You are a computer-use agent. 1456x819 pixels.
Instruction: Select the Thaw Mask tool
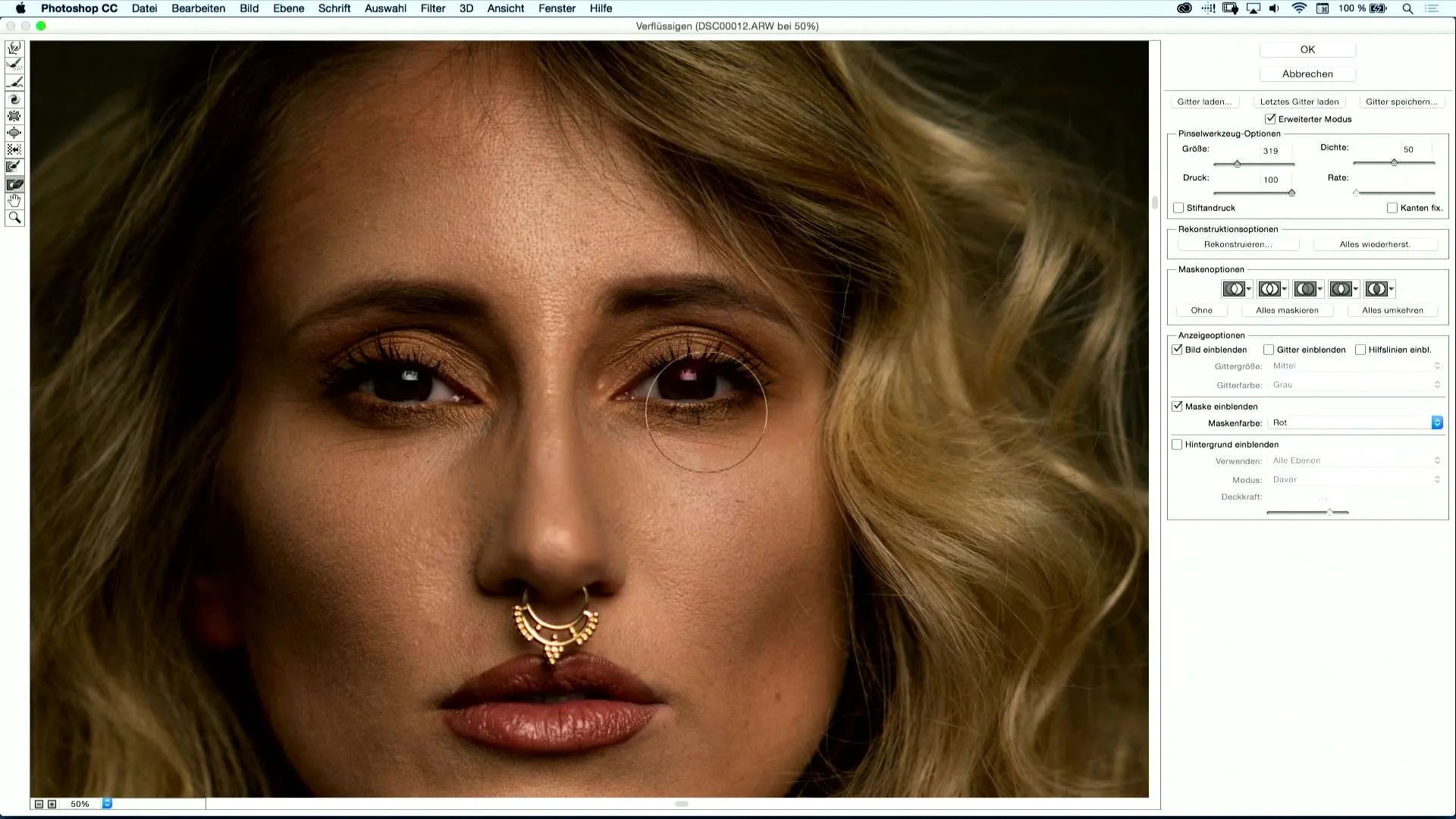click(x=14, y=184)
